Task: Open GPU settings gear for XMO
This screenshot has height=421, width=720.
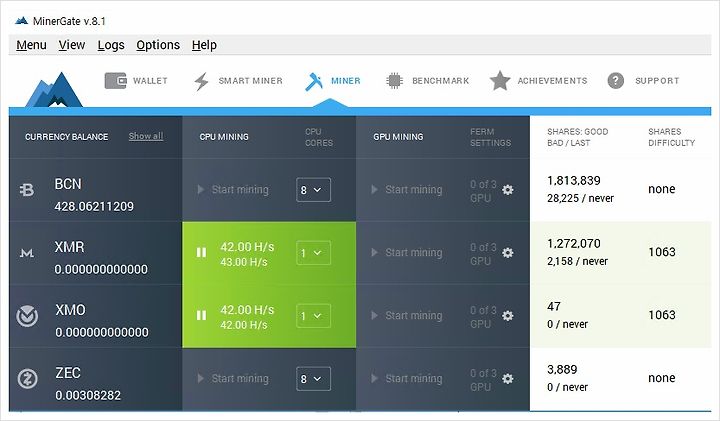Action: click(507, 315)
